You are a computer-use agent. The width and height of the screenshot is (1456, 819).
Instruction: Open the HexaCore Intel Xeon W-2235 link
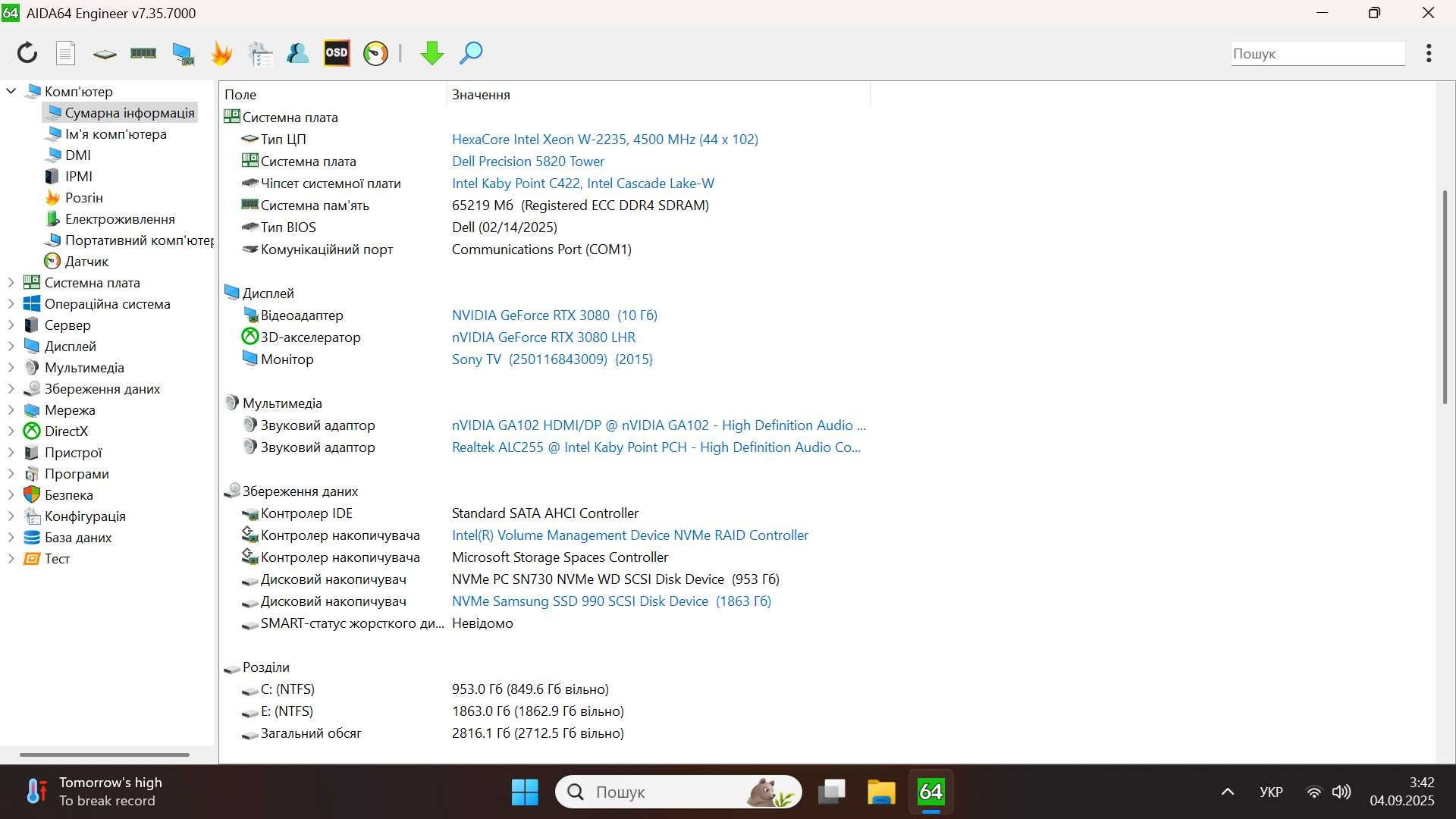point(605,139)
